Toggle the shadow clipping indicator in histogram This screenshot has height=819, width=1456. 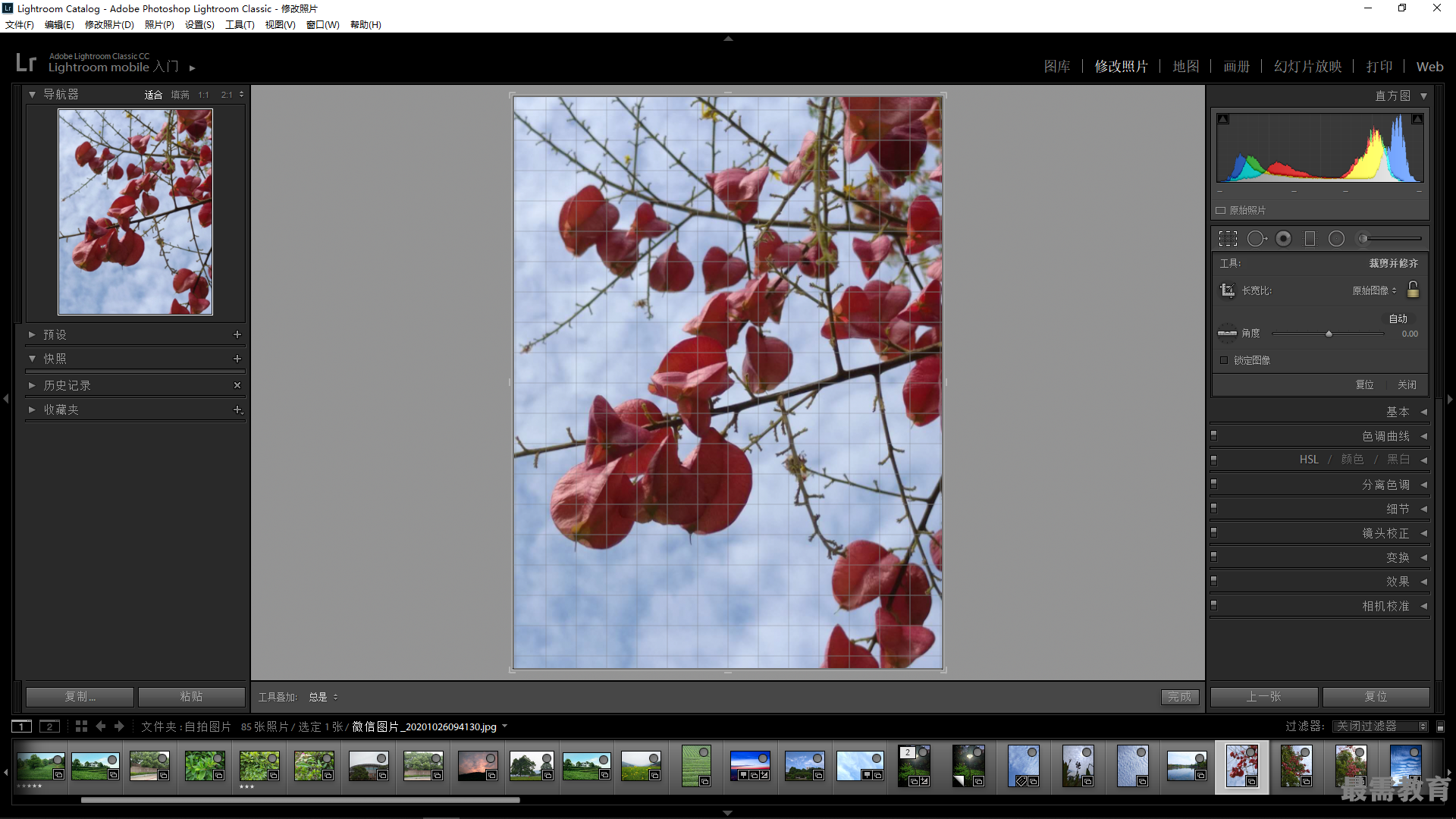click(x=1223, y=119)
